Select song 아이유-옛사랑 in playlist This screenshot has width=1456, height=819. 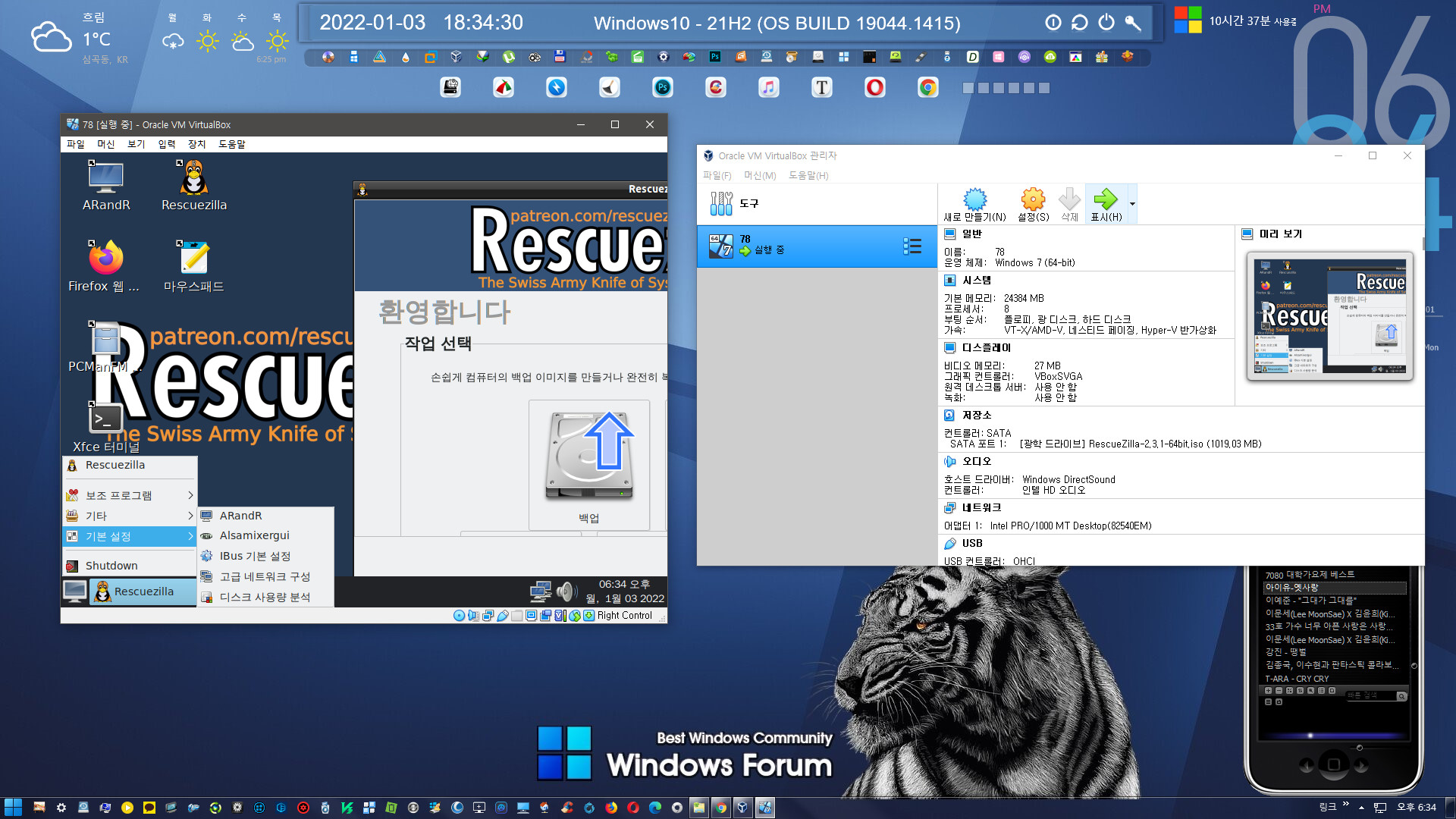[1335, 588]
